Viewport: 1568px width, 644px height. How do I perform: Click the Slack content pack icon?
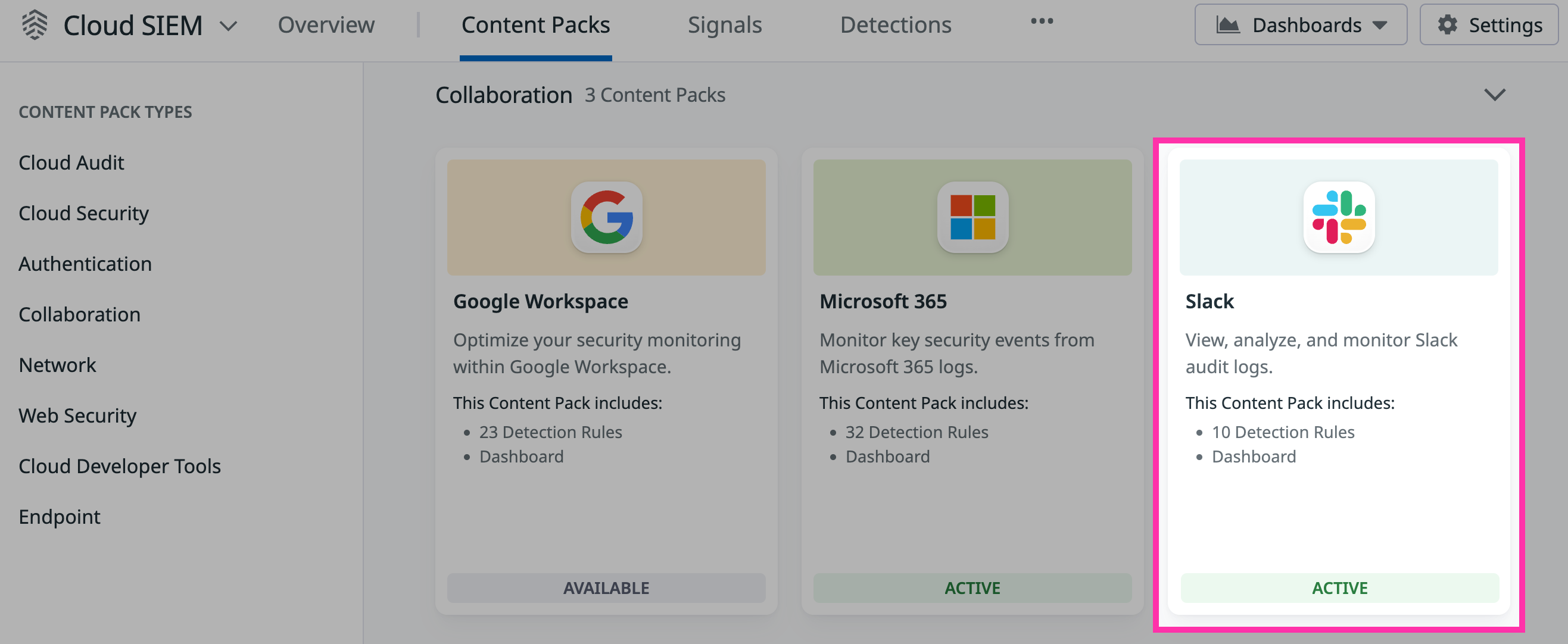click(1339, 217)
